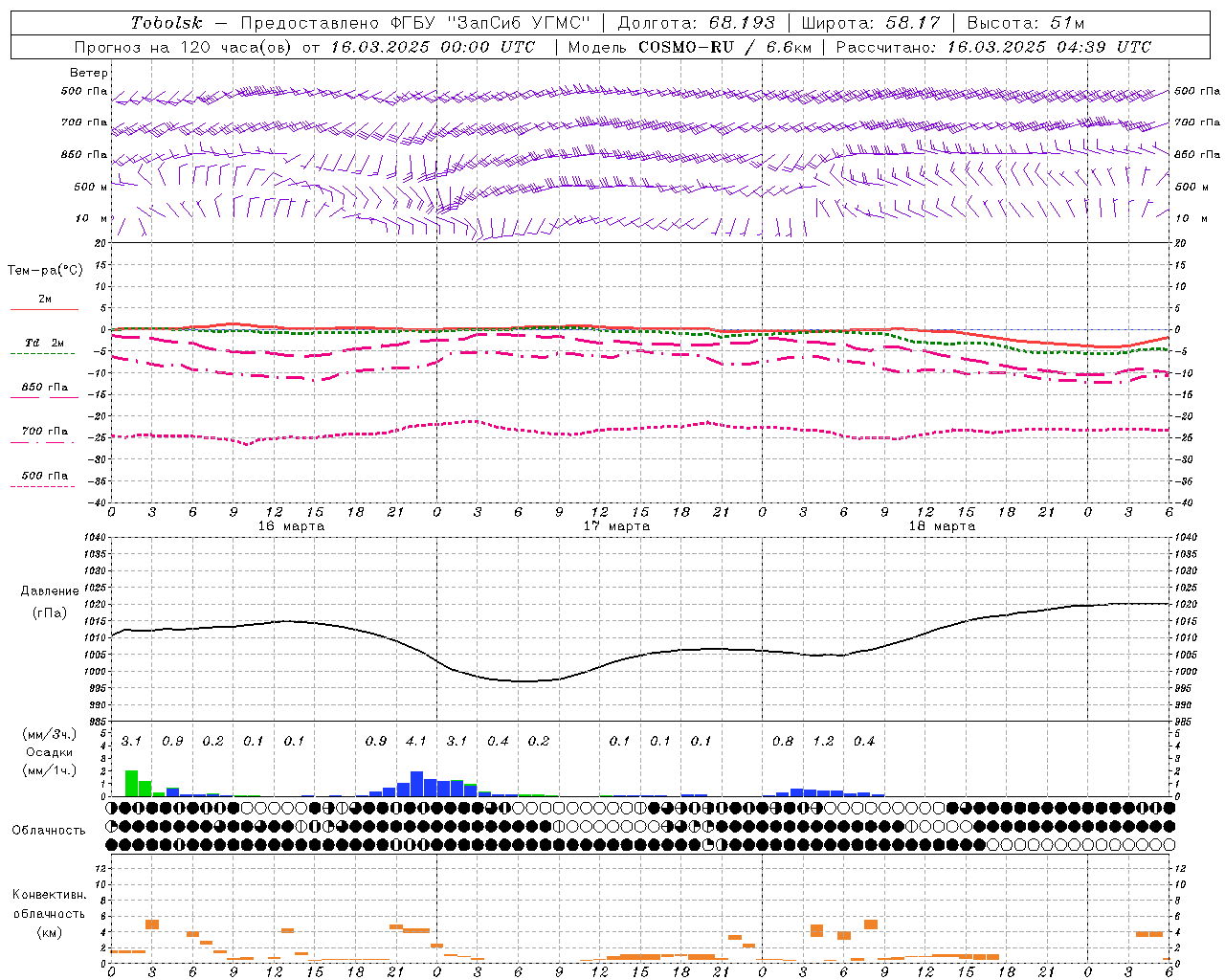Click the 3-hour precipitation value "1.2"
Image resolution: width=1225 pixels, height=980 pixels.
click(x=823, y=742)
